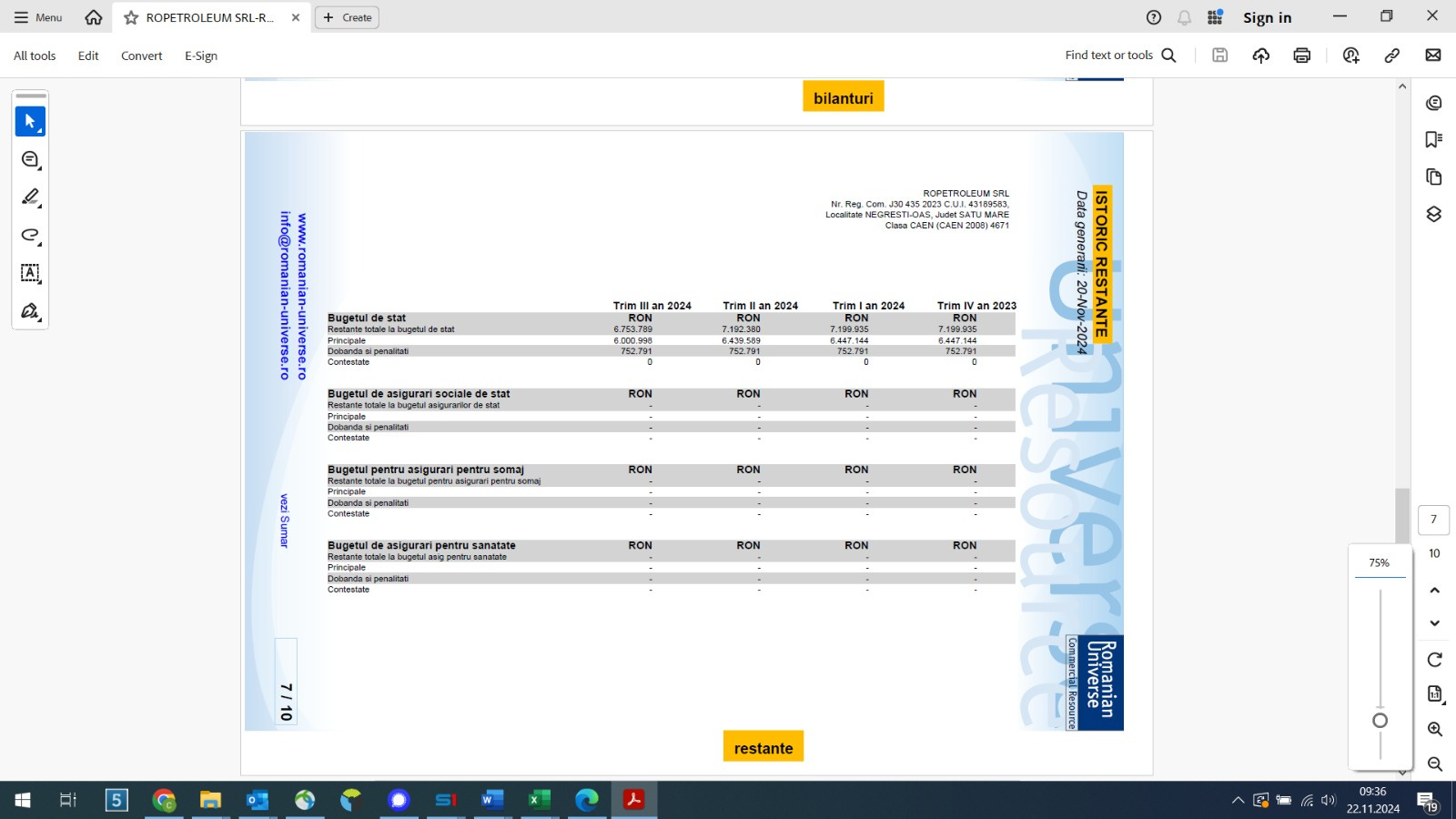This screenshot has width=1456, height=819.
Task: Rotate the page view clockwise
Action: click(x=1435, y=660)
